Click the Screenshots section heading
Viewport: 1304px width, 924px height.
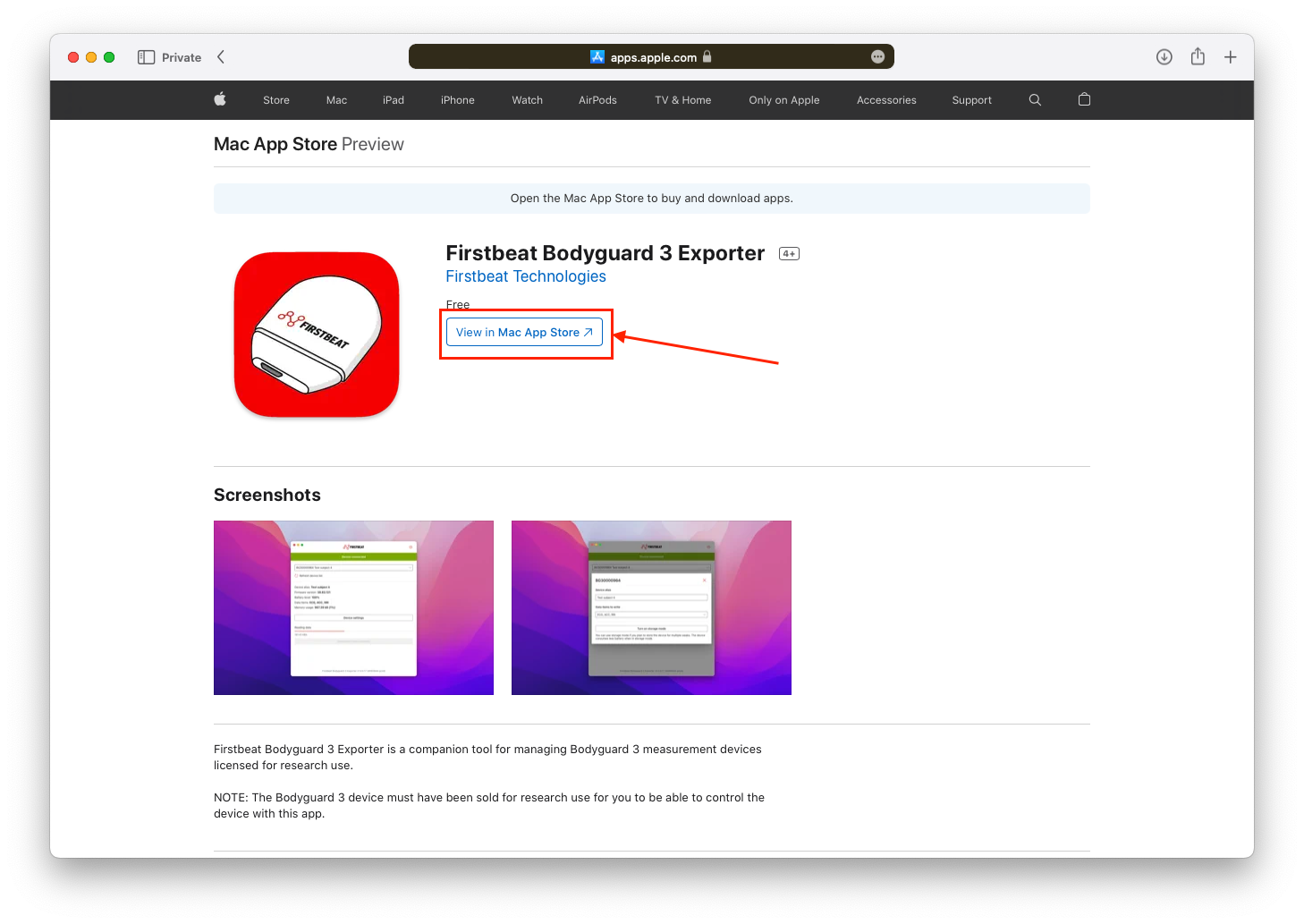(267, 495)
